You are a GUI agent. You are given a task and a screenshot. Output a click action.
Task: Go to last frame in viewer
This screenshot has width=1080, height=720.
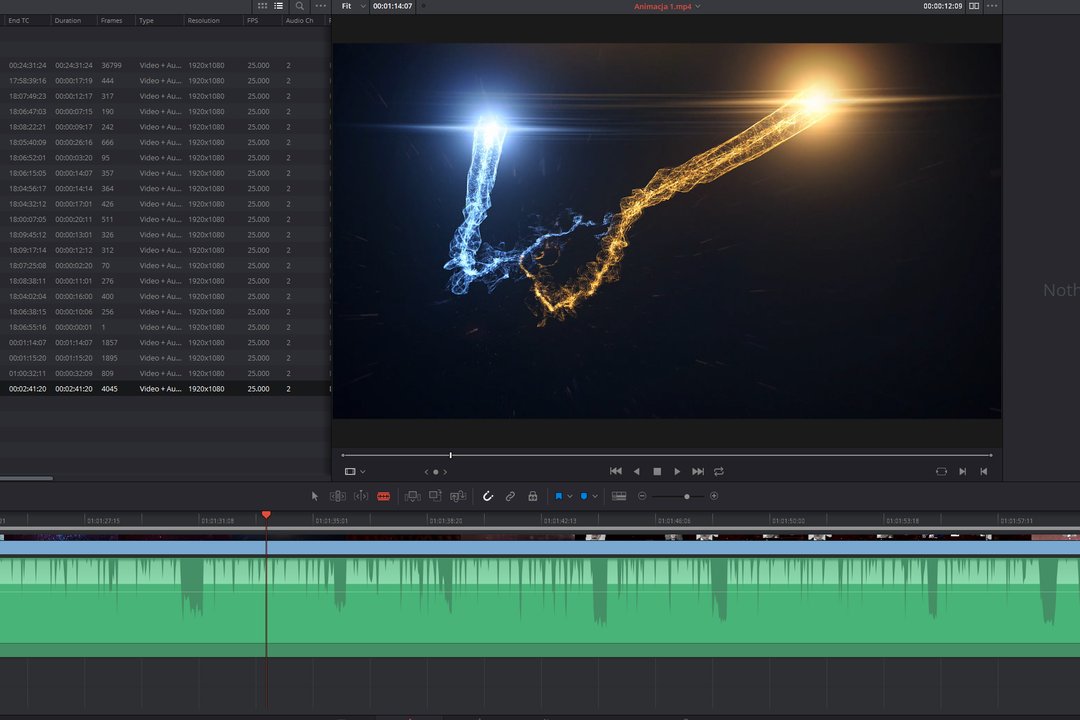pyautogui.click(x=698, y=471)
